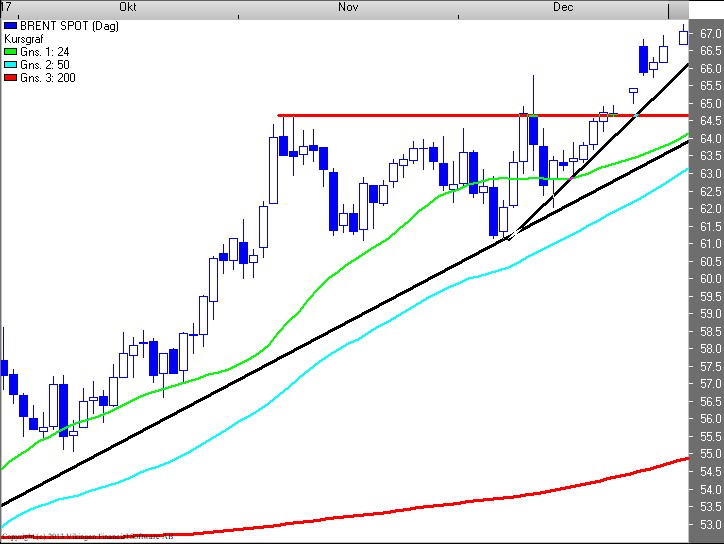Click the 67.0 price axis label
The height and width of the screenshot is (544, 724).
point(710,34)
